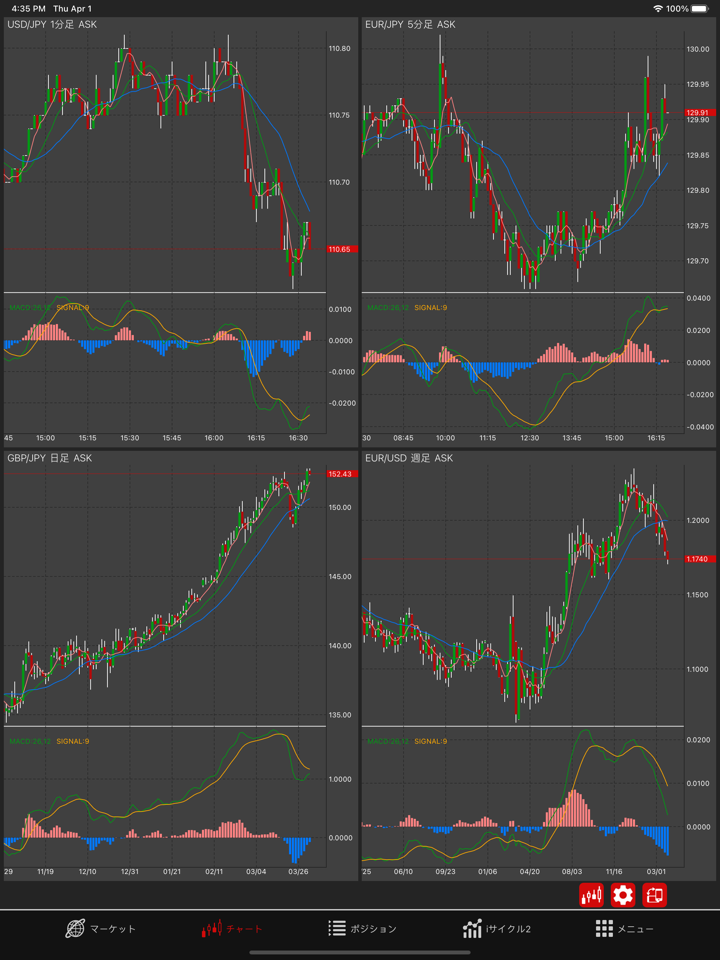Tap the Wi-Fi icon in status bar

click(x=657, y=9)
